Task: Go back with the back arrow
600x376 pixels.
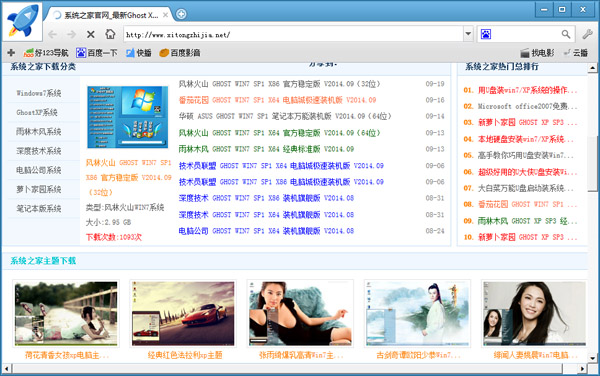Action: [52, 34]
